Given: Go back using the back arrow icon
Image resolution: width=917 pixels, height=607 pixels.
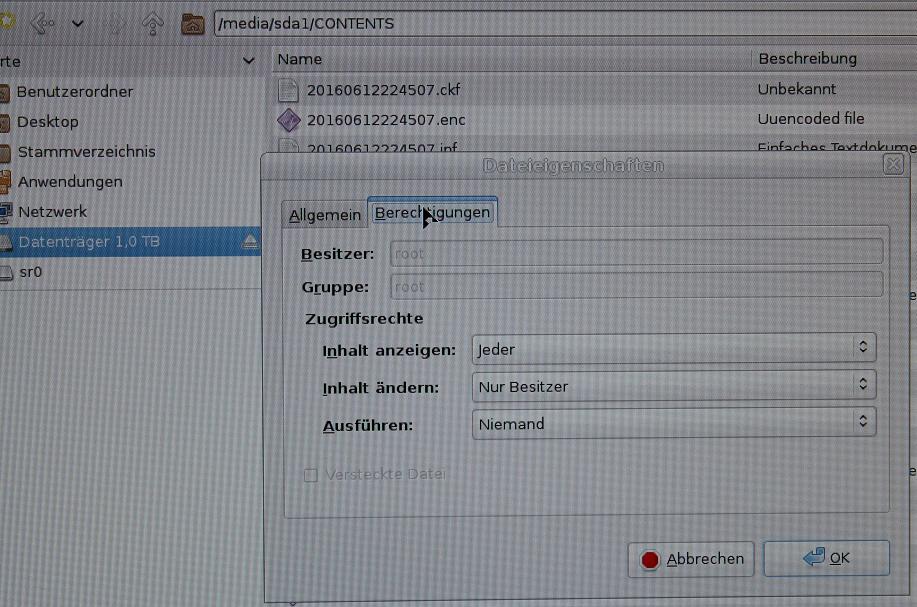Looking at the screenshot, I should 43,23.
